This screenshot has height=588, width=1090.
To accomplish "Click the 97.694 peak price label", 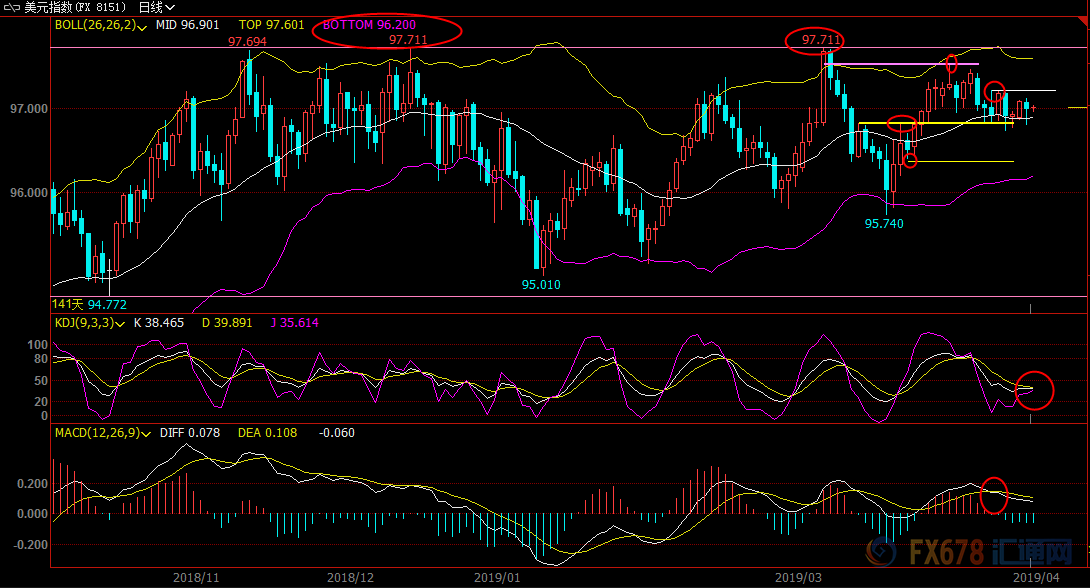I will tap(247, 42).
